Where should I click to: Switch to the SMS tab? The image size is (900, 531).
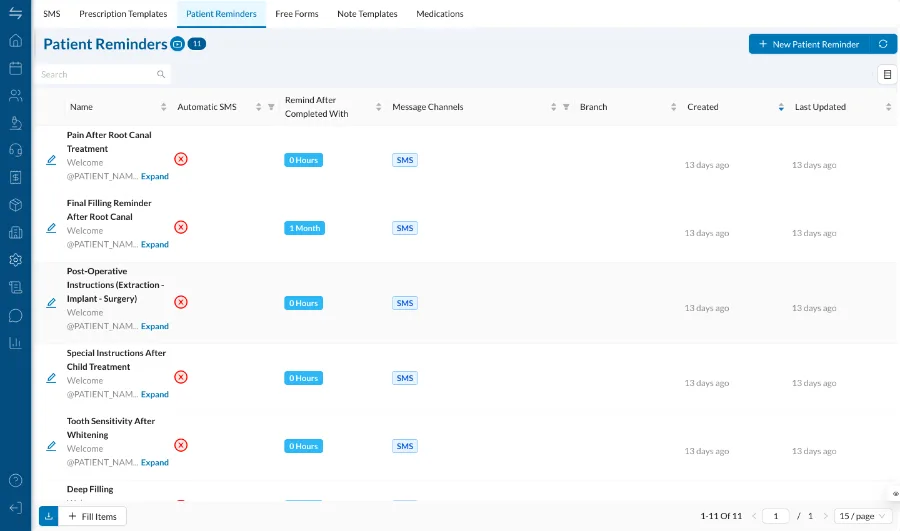[x=52, y=14]
